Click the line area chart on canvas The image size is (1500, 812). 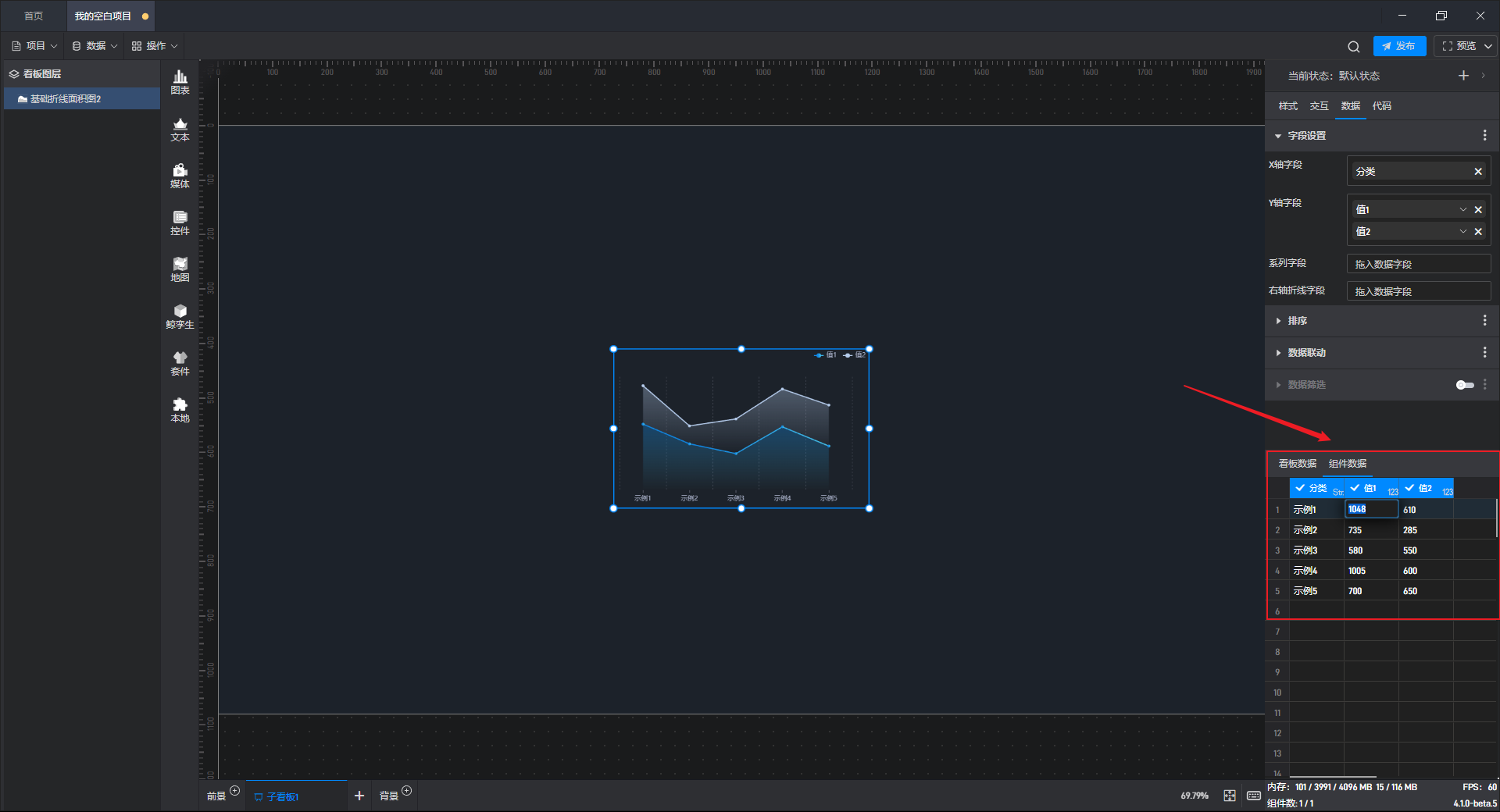pos(741,429)
